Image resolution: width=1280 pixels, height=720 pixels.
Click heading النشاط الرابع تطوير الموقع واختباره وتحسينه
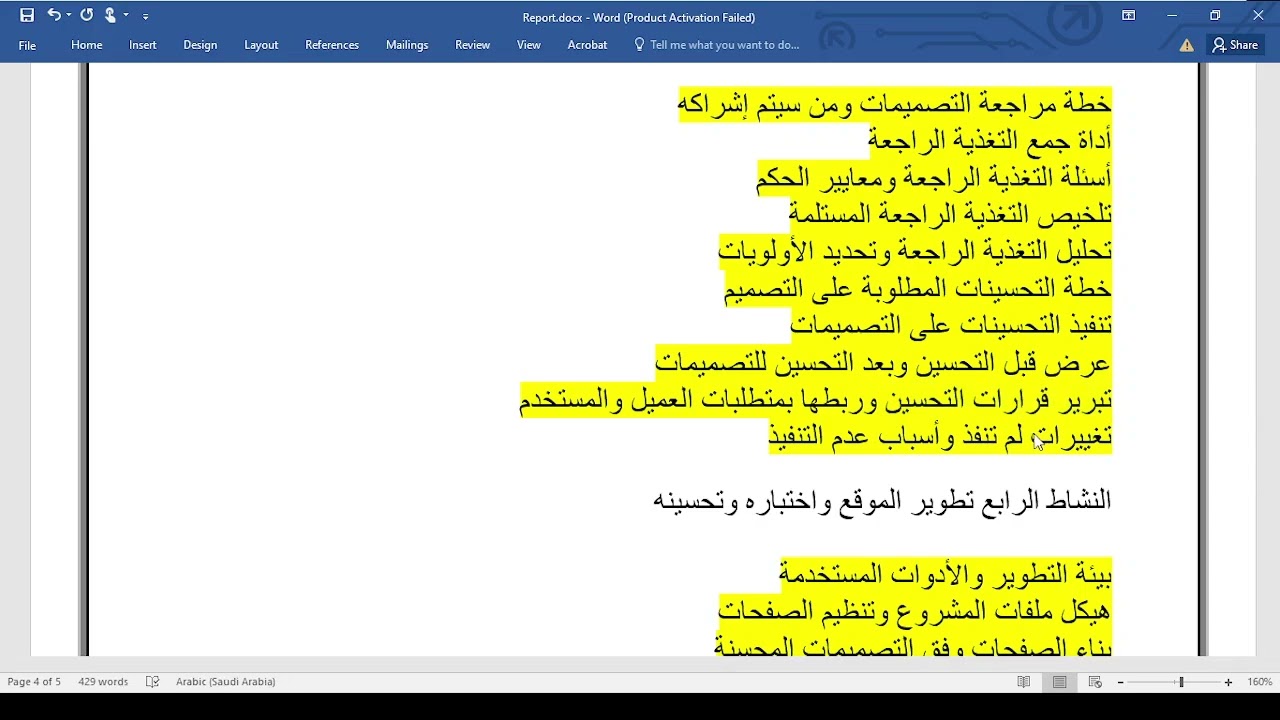pos(882,500)
